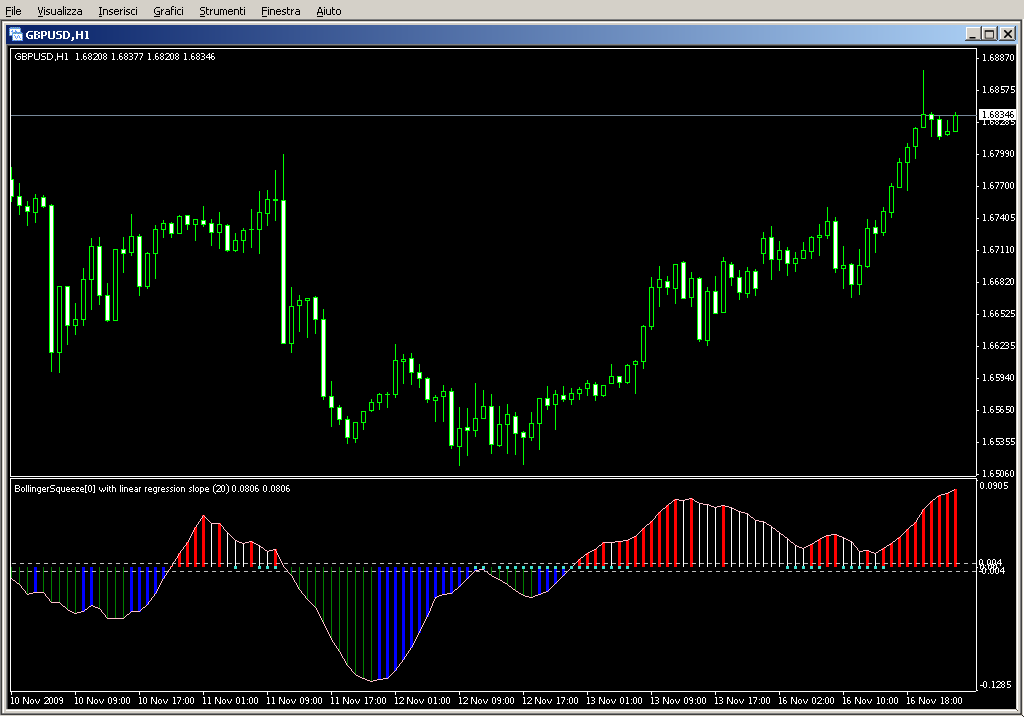
Task: Click the 16 Nov 02:00 time label
Action: pos(806,701)
